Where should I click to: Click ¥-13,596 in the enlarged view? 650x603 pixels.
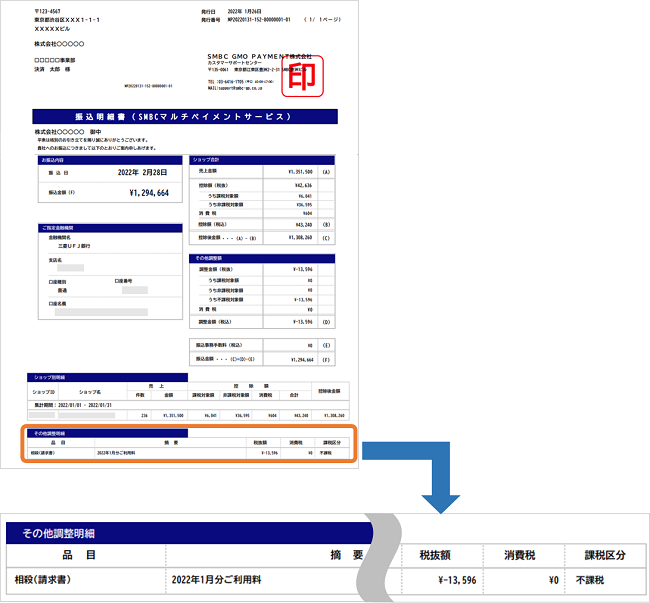[457, 580]
